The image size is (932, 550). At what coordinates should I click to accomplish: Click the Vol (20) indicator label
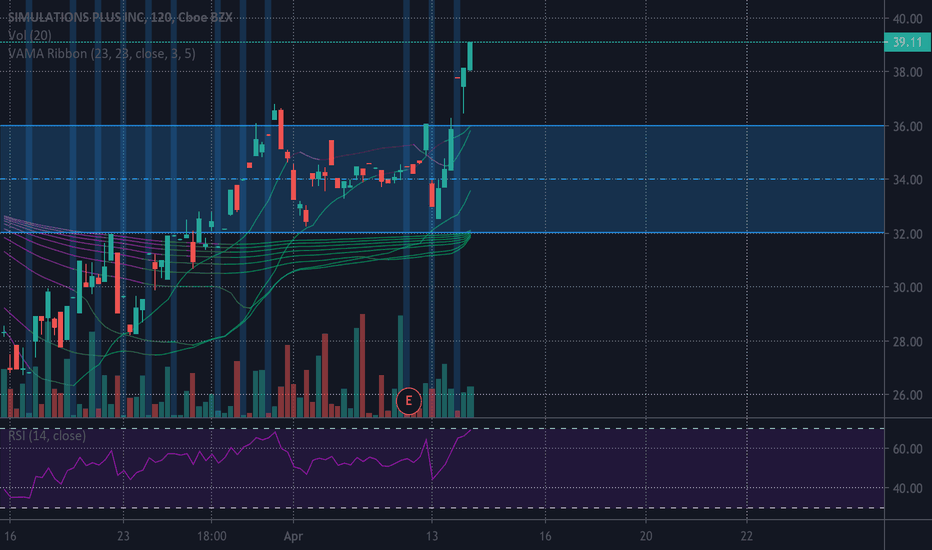point(30,36)
